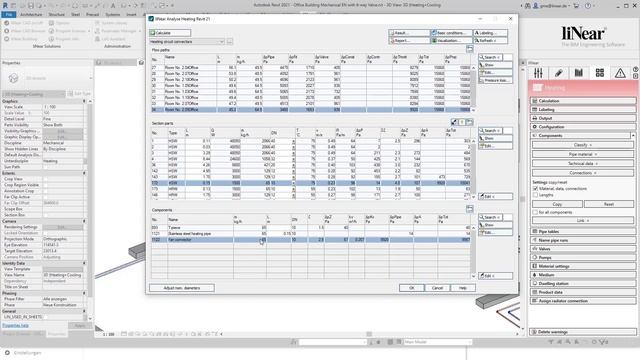Click Show next to Components table
This screenshot has height=360, width=640.
click(495, 225)
